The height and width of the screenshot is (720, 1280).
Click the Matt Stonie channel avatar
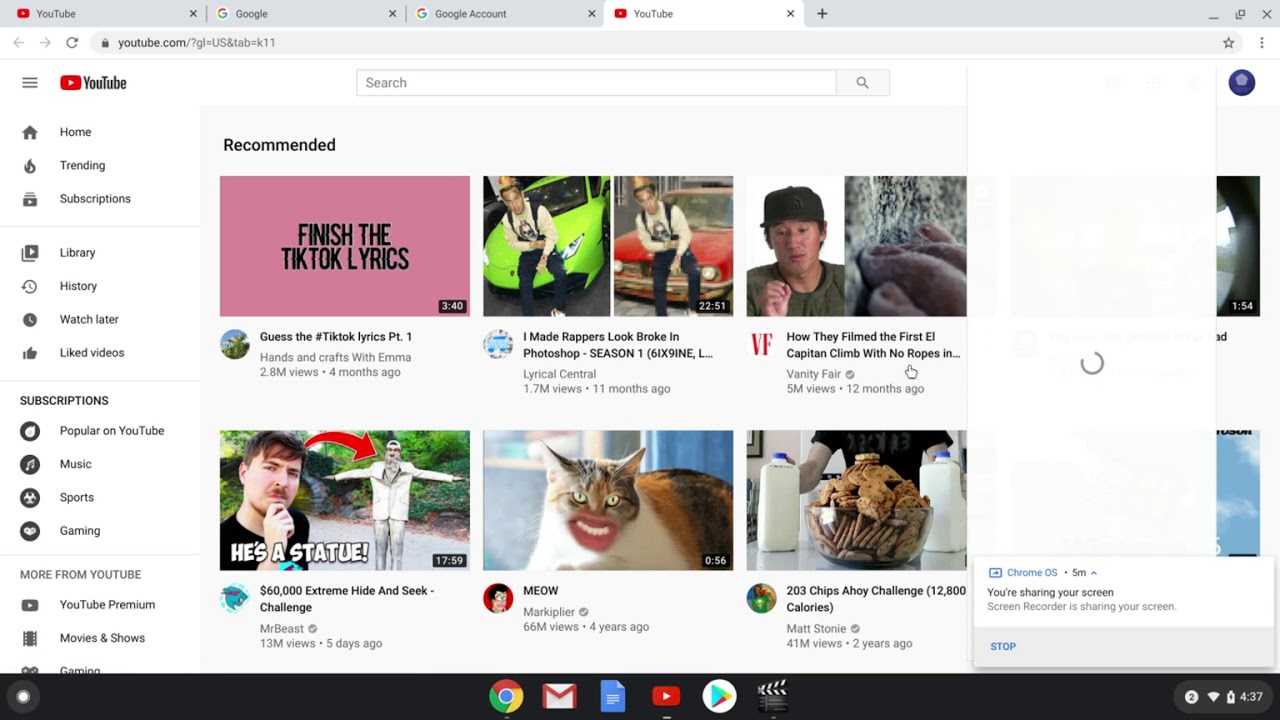[762, 598]
